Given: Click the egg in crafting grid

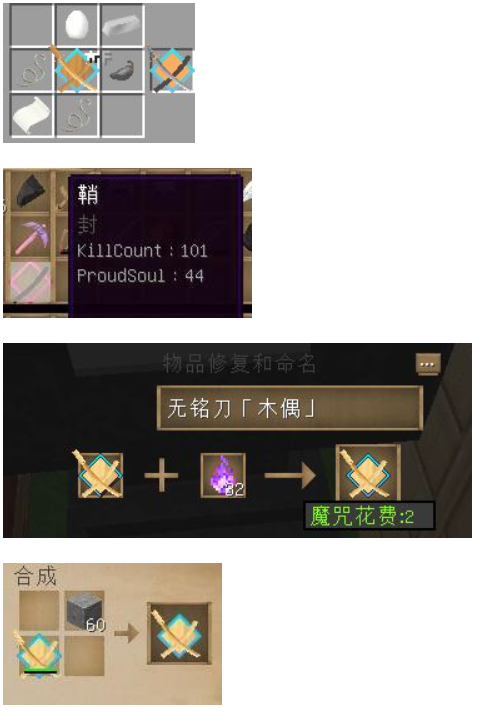Looking at the screenshot, I should click(77, 25).
